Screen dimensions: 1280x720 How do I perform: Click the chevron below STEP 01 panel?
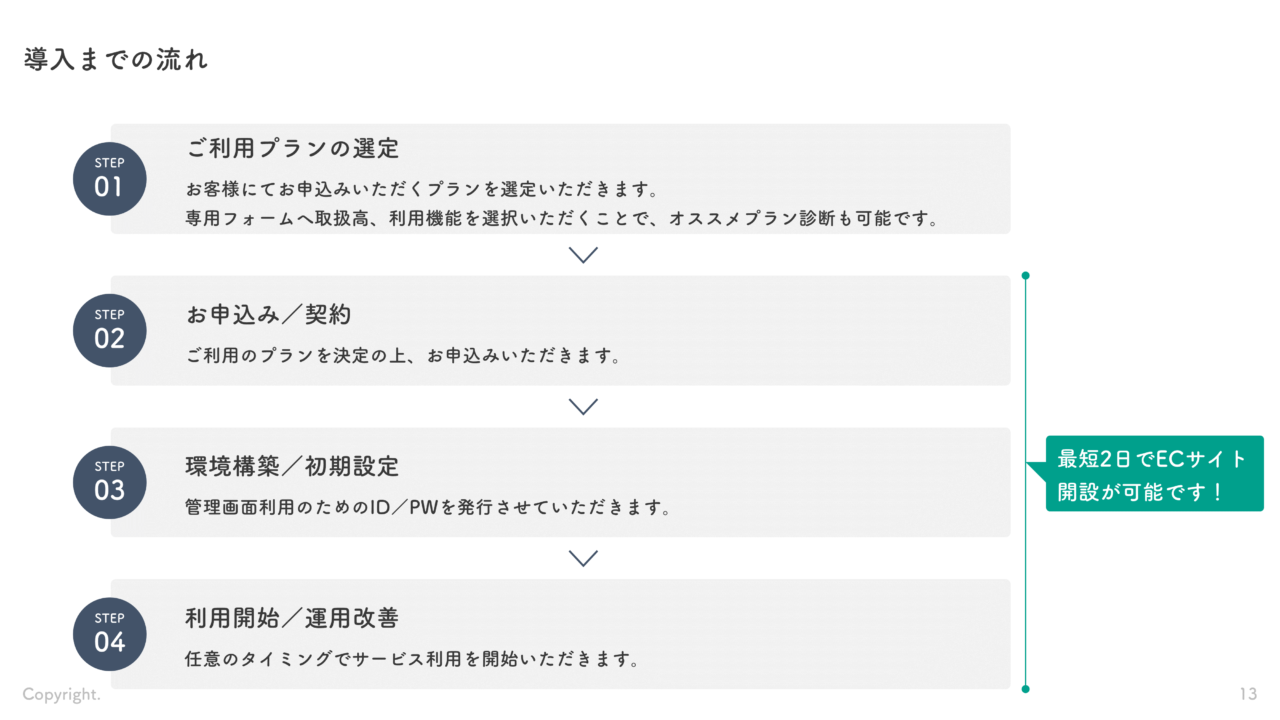click(583, 255)
